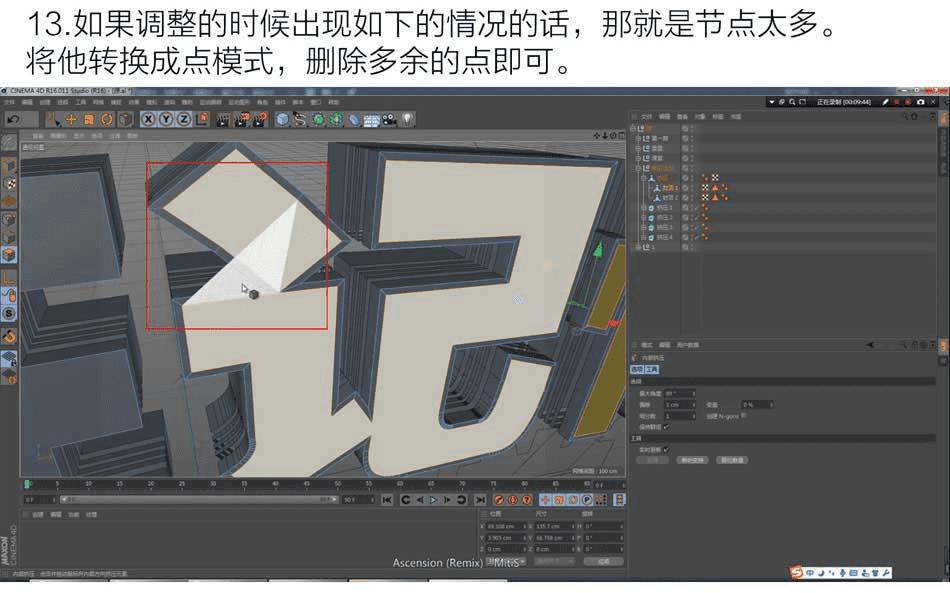Click the X position field in coordinates

coord(505,526)
